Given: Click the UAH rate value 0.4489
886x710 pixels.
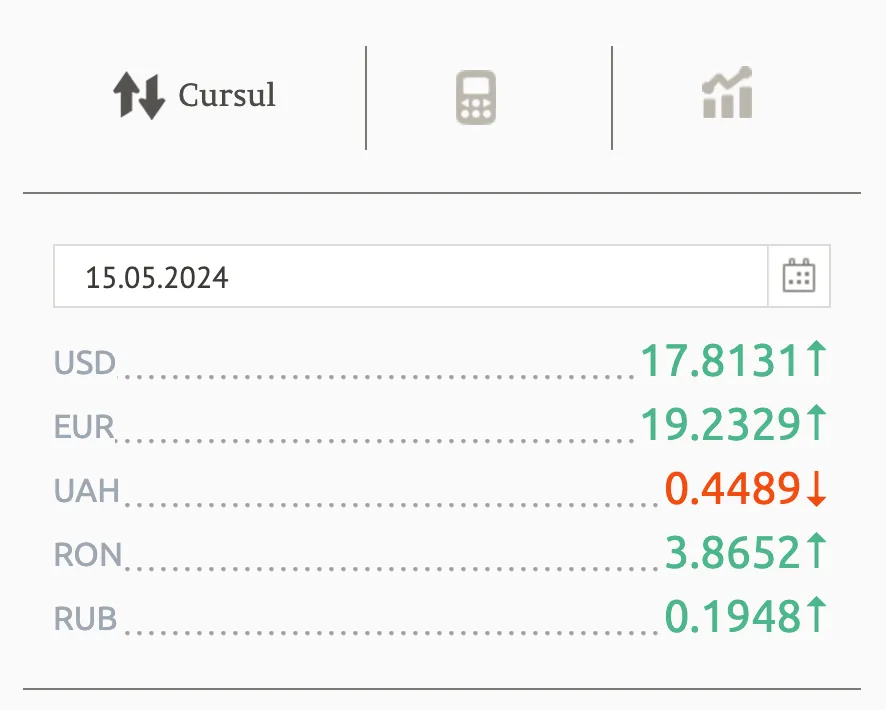Looking at the screenshot, I should (733, 488).
